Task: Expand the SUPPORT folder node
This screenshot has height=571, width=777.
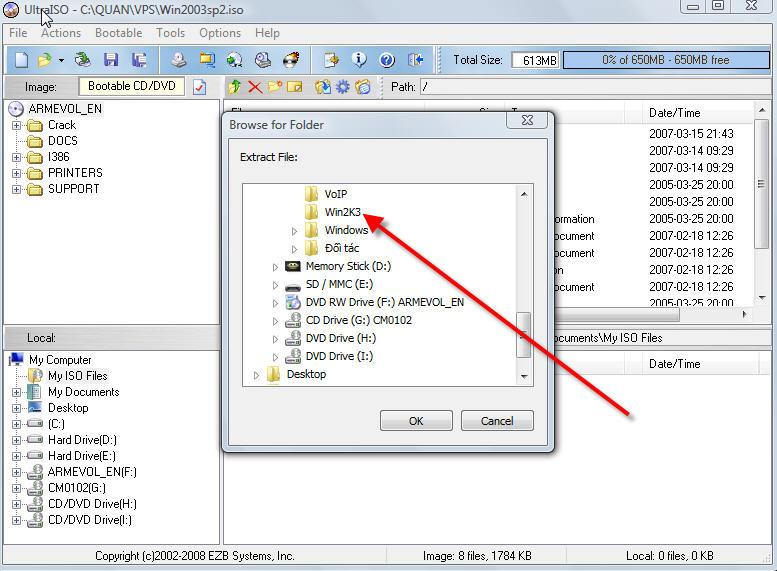Action: (16, 189)
